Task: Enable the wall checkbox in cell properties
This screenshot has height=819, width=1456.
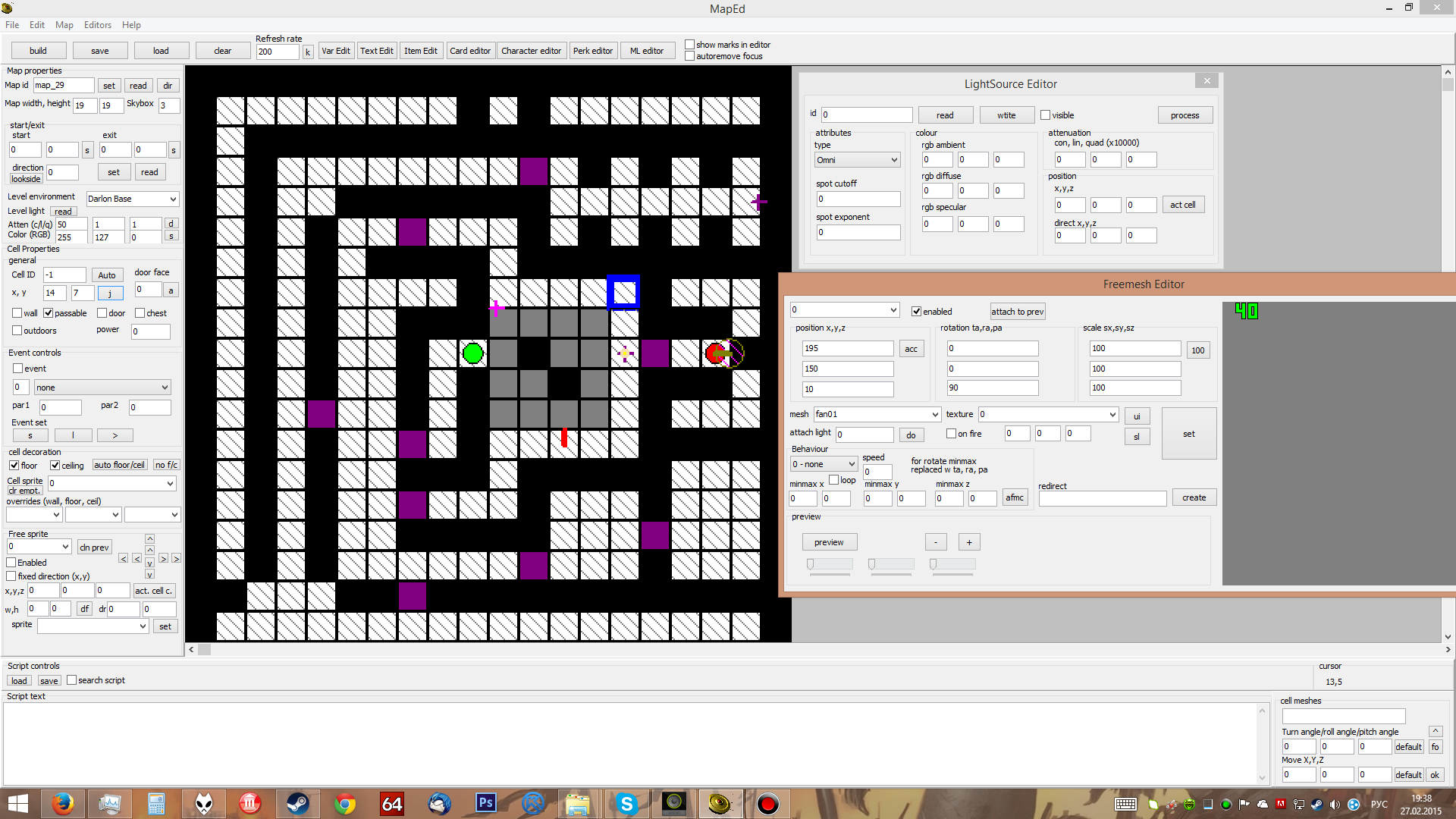Action: [x=17, y=313]
